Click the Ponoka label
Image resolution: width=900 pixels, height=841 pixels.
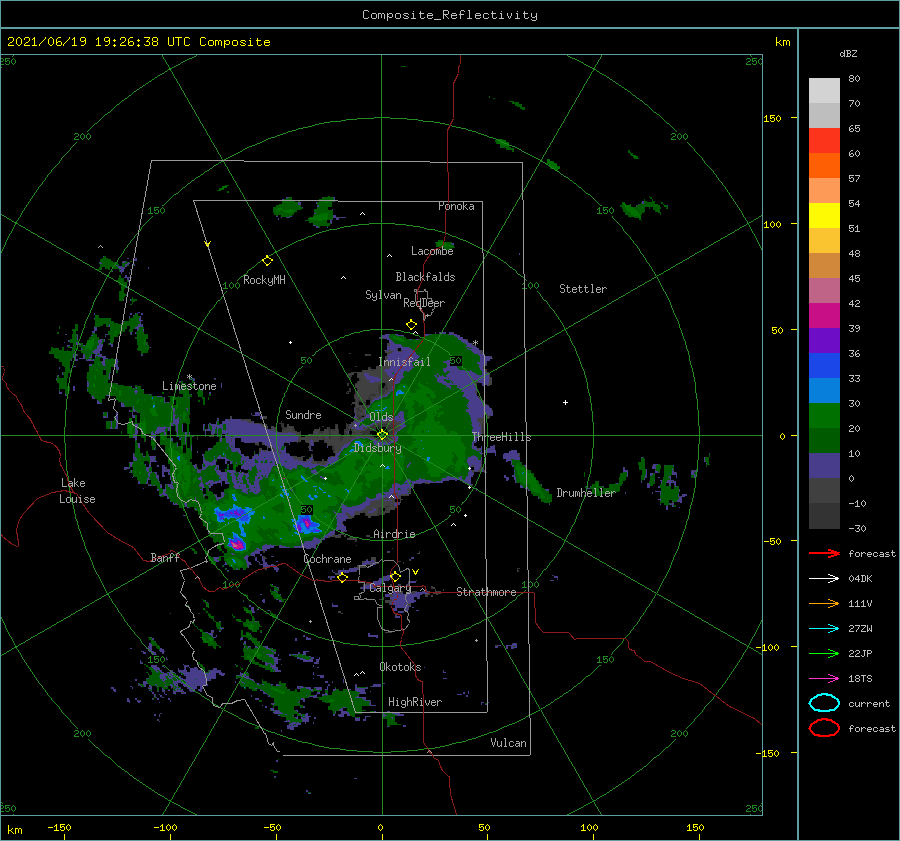pos(456,206)
